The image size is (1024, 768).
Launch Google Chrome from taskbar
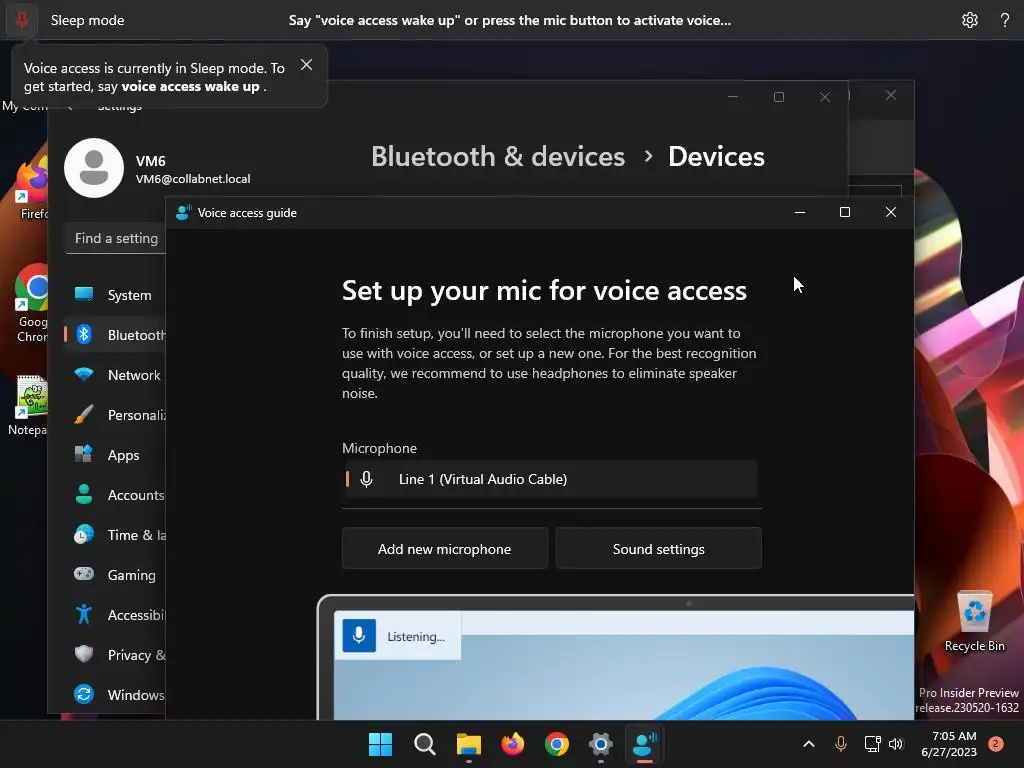[x=556, y=744]
